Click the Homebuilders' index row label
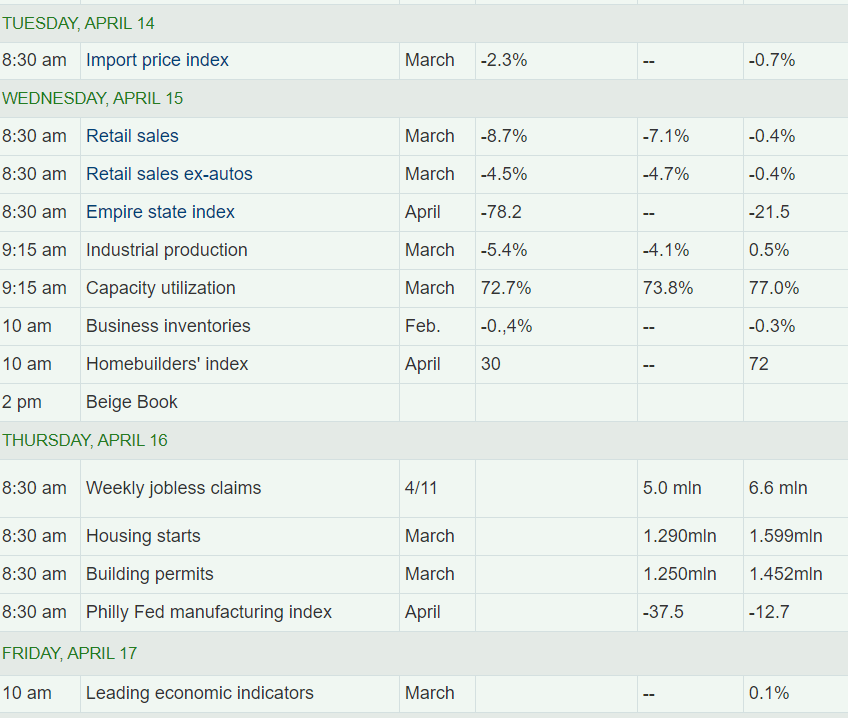The width and height of the screenshot is (848, 718). point(167,364)
